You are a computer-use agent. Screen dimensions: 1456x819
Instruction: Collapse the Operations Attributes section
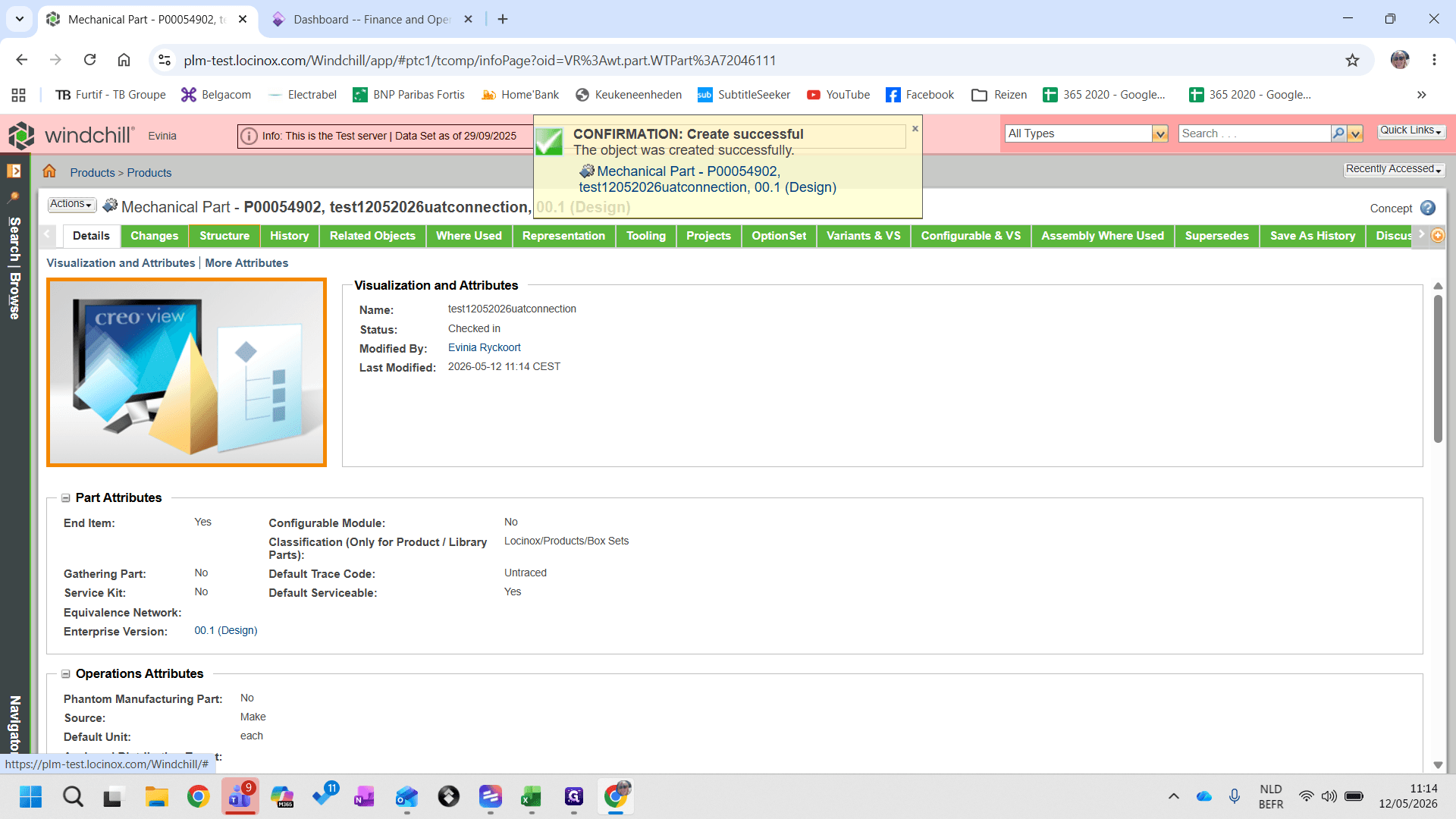(66, 674)
